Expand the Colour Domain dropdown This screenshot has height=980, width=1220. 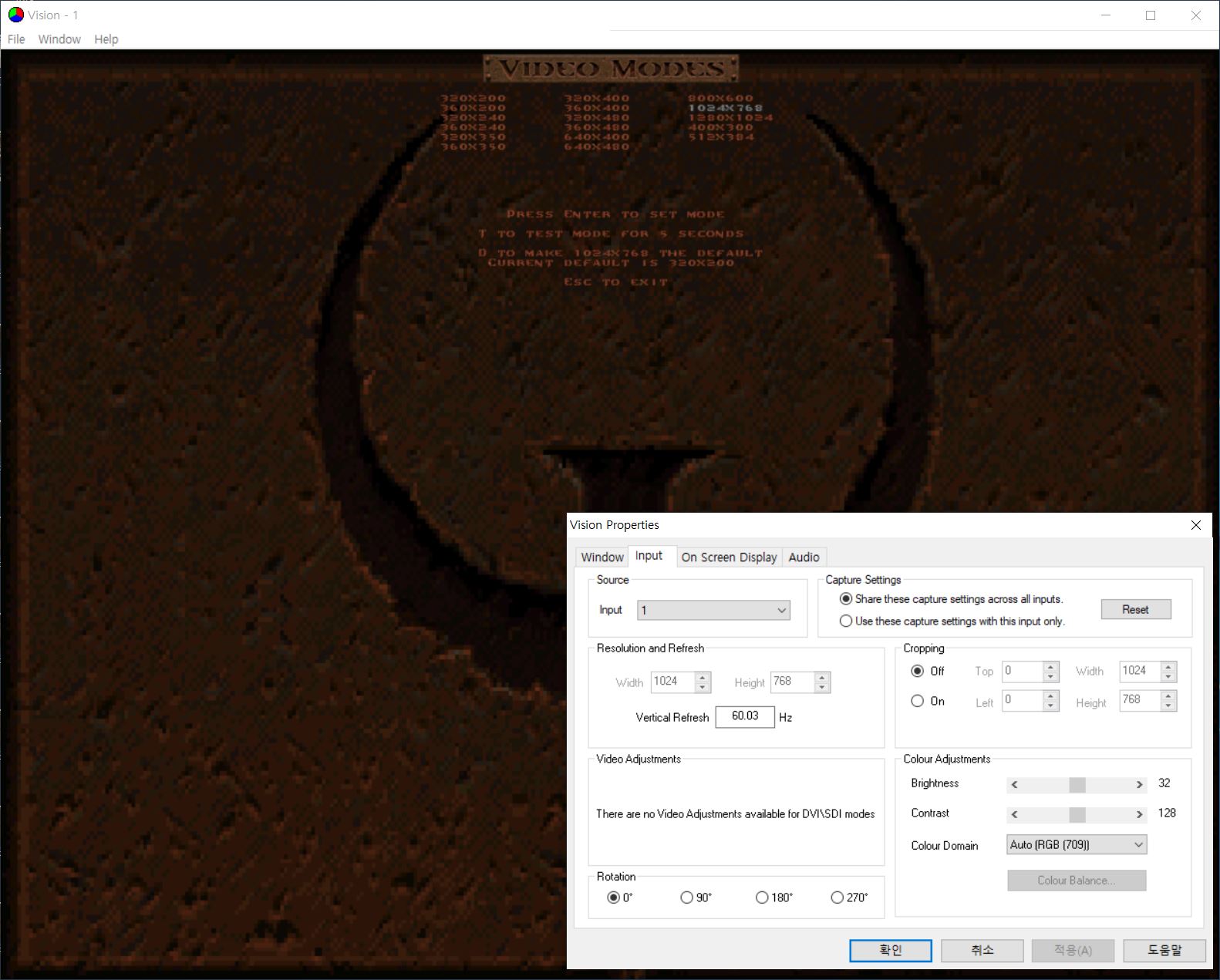[x=1077, y=844]
